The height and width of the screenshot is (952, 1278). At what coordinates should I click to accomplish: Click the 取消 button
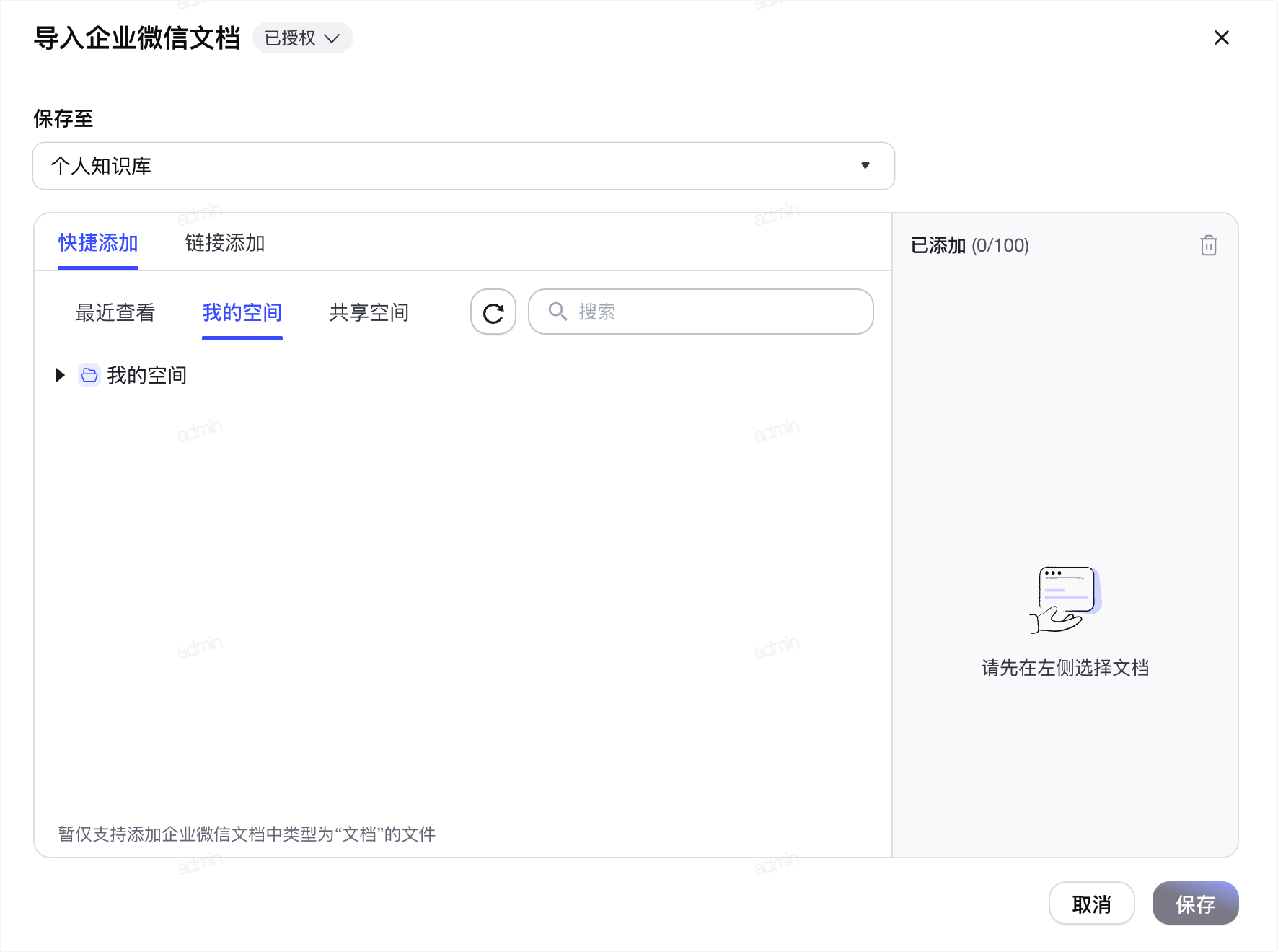pyautogui.click(x=1091, y=903)
